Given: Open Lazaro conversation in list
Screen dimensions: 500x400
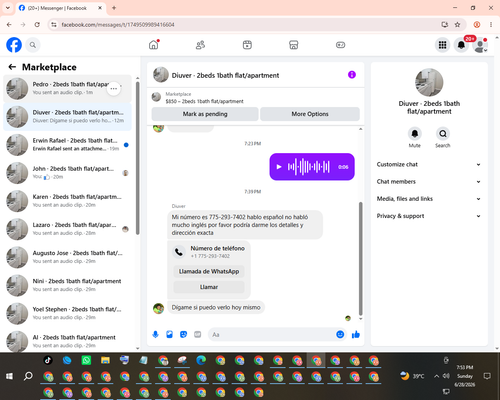Looking at the screenshot, I should click(x=67, y=229).
